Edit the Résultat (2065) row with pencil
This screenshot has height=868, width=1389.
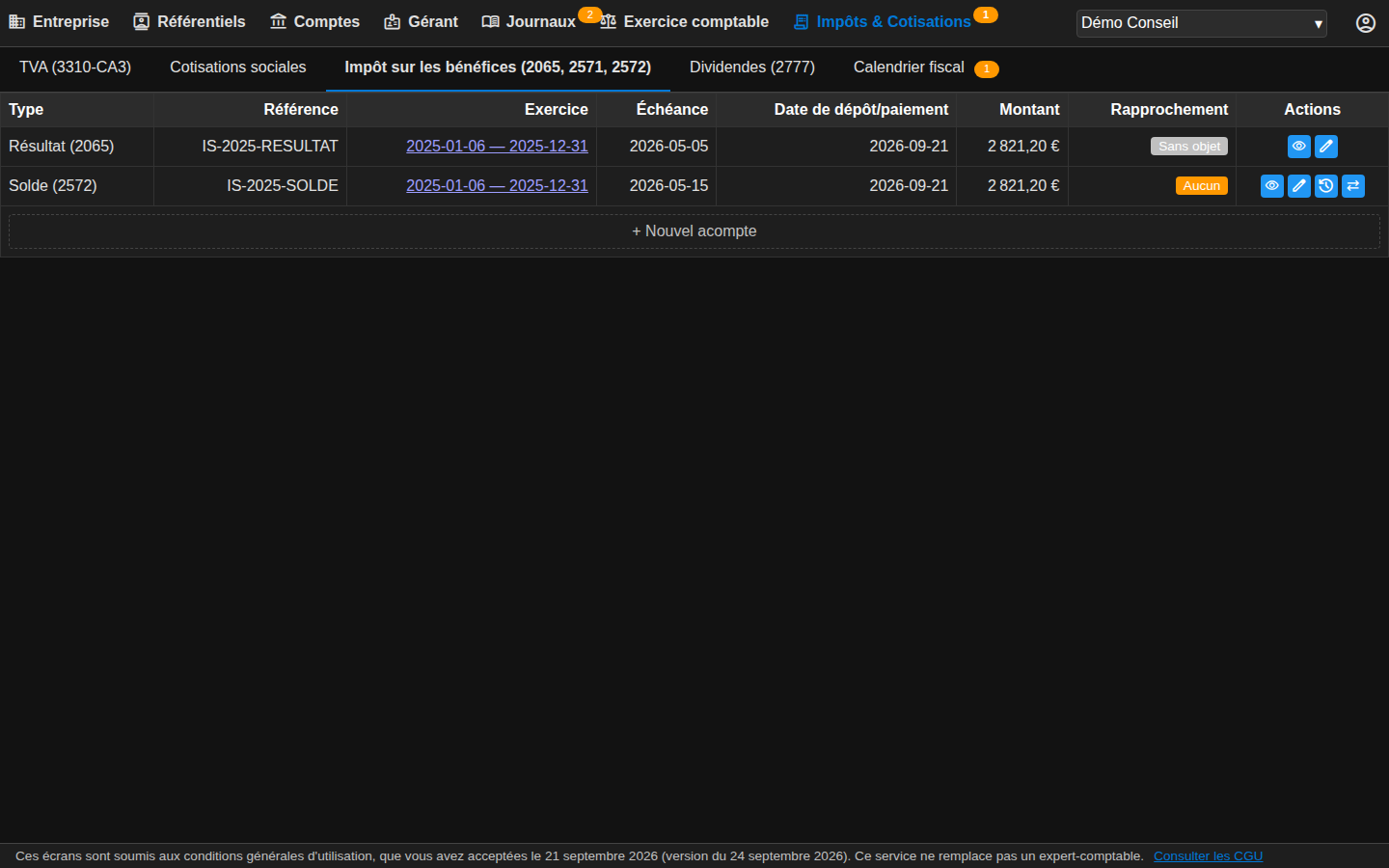pos(1326,147)
